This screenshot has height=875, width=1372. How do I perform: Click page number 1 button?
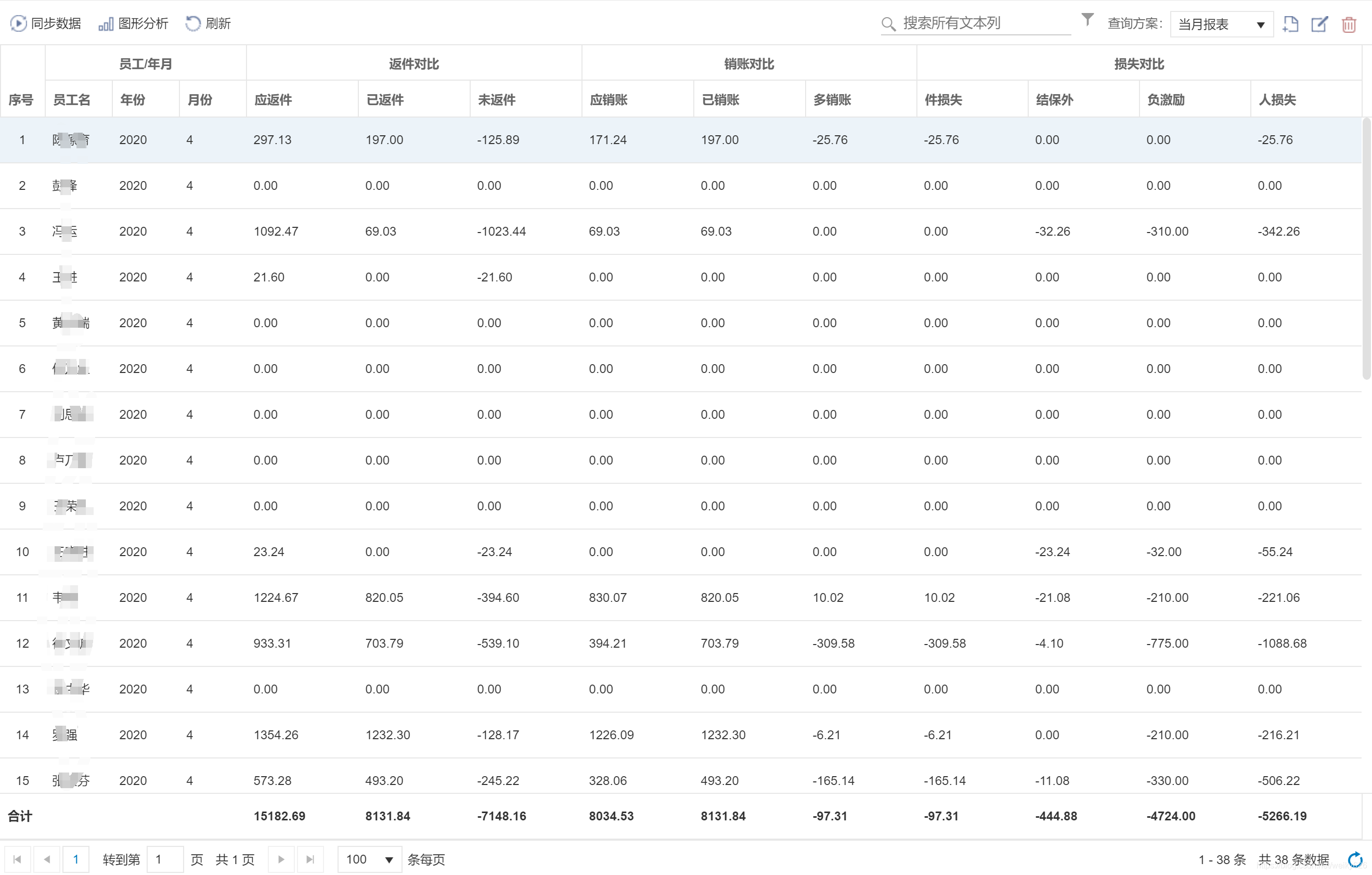tap(76, 859)
